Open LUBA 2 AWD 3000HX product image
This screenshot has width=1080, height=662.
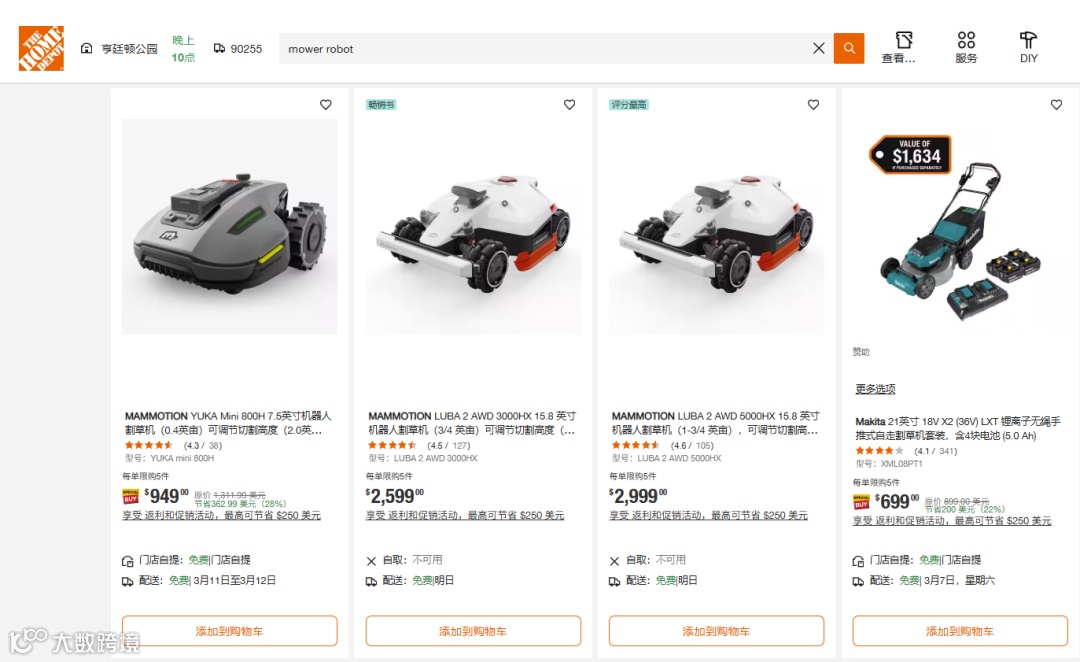[x=473, y=227]
